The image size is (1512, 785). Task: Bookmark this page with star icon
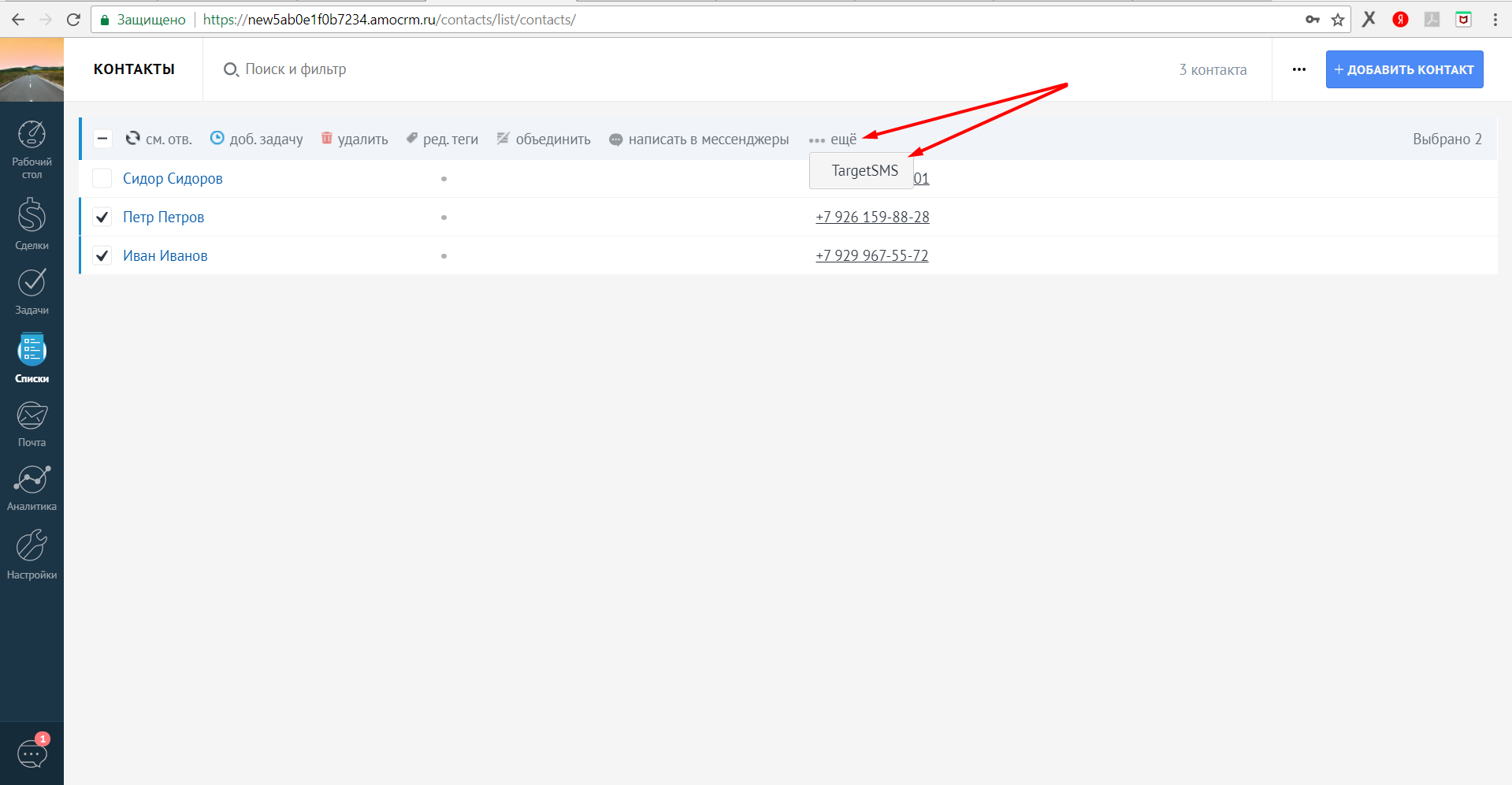coord(1338,20)
